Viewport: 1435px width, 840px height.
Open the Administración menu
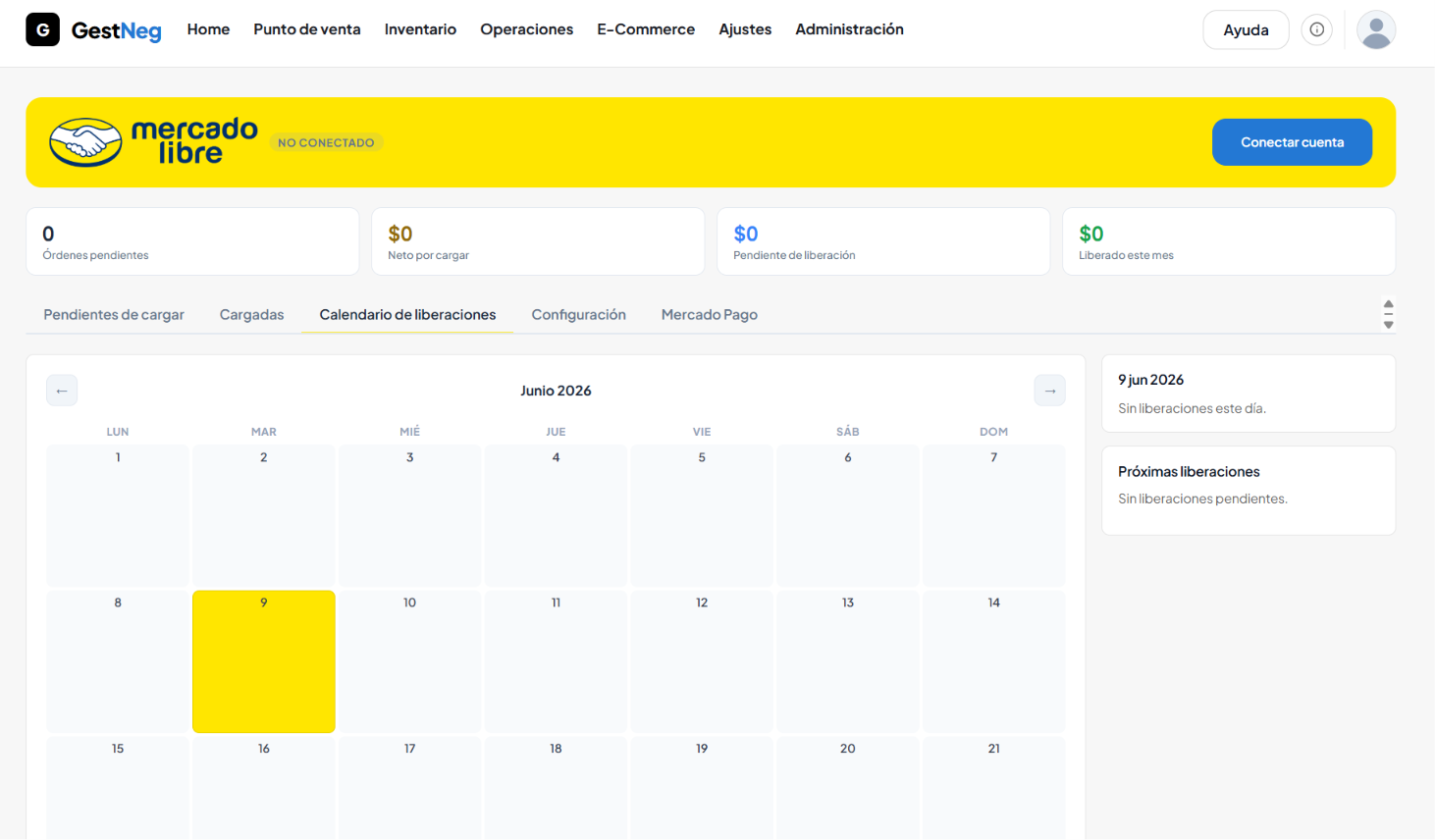[850, 29]
